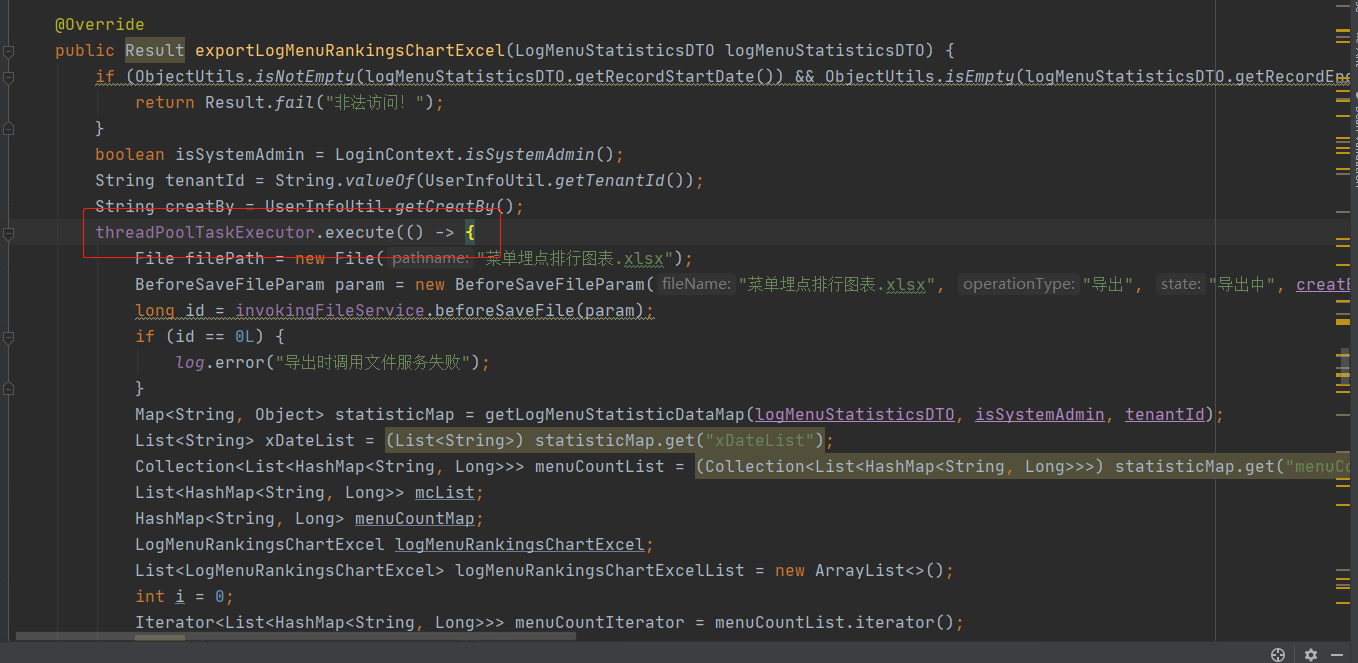Click fold end marker below log.error line

[8, 388]
